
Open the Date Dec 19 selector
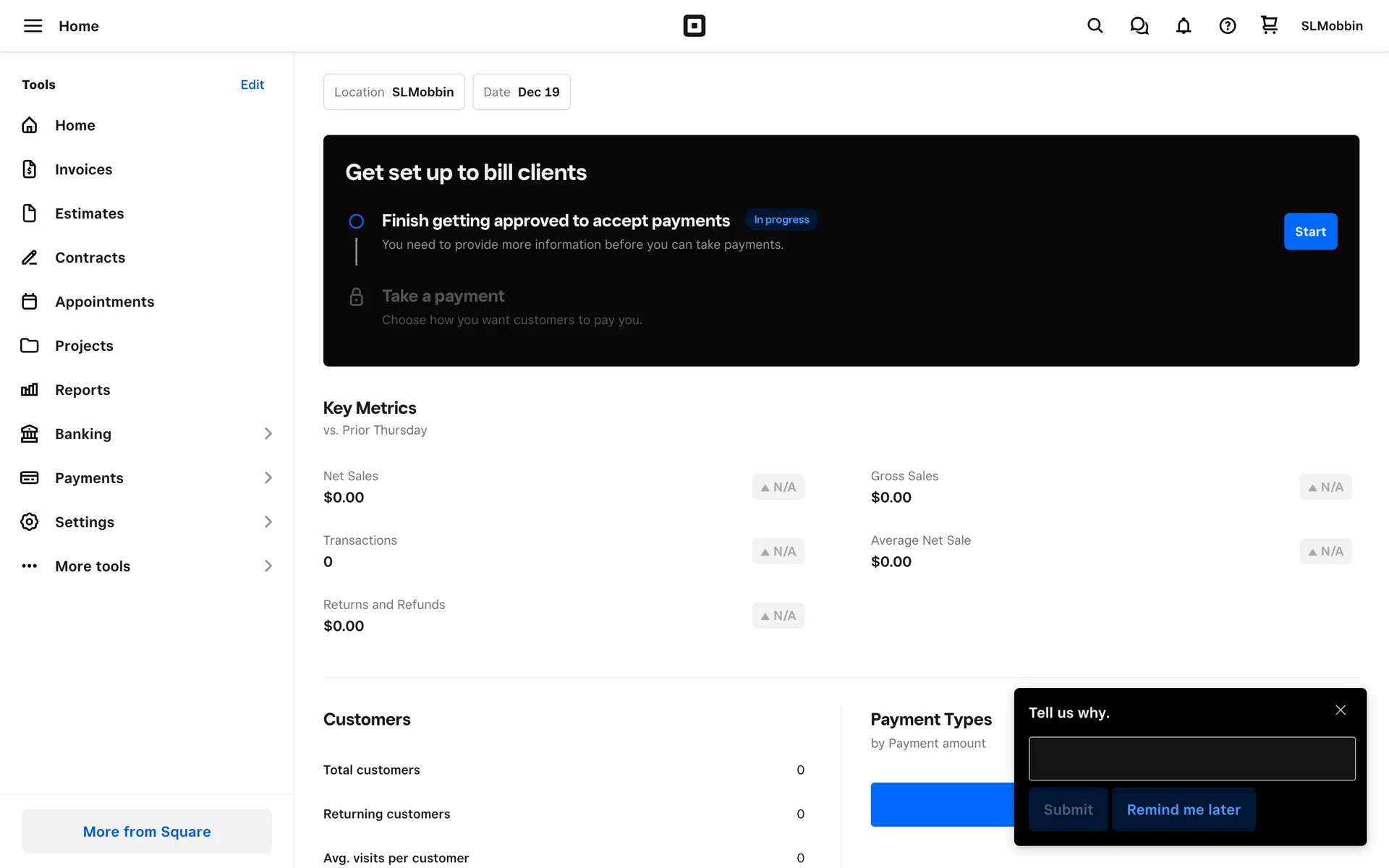coord(521,92)
